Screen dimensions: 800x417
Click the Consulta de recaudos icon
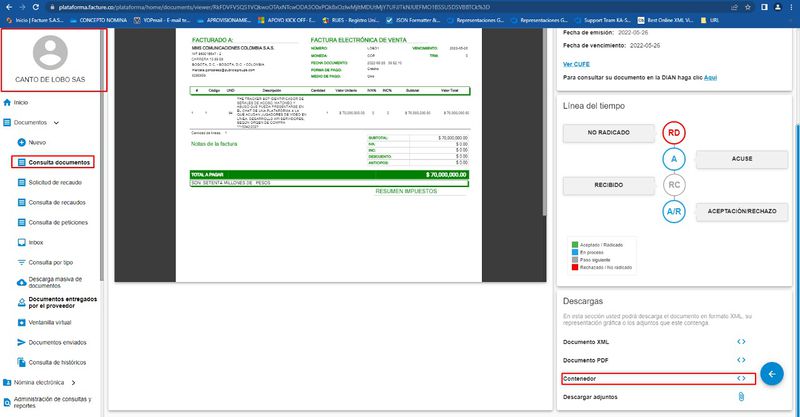pyautogui.click(x=21, y=203)
